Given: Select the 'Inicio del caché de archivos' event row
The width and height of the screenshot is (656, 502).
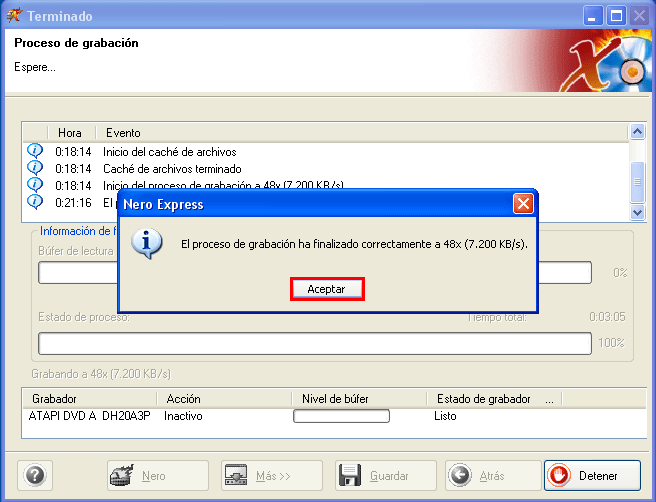Looking at the screenshot, I should tap(326, 151).
